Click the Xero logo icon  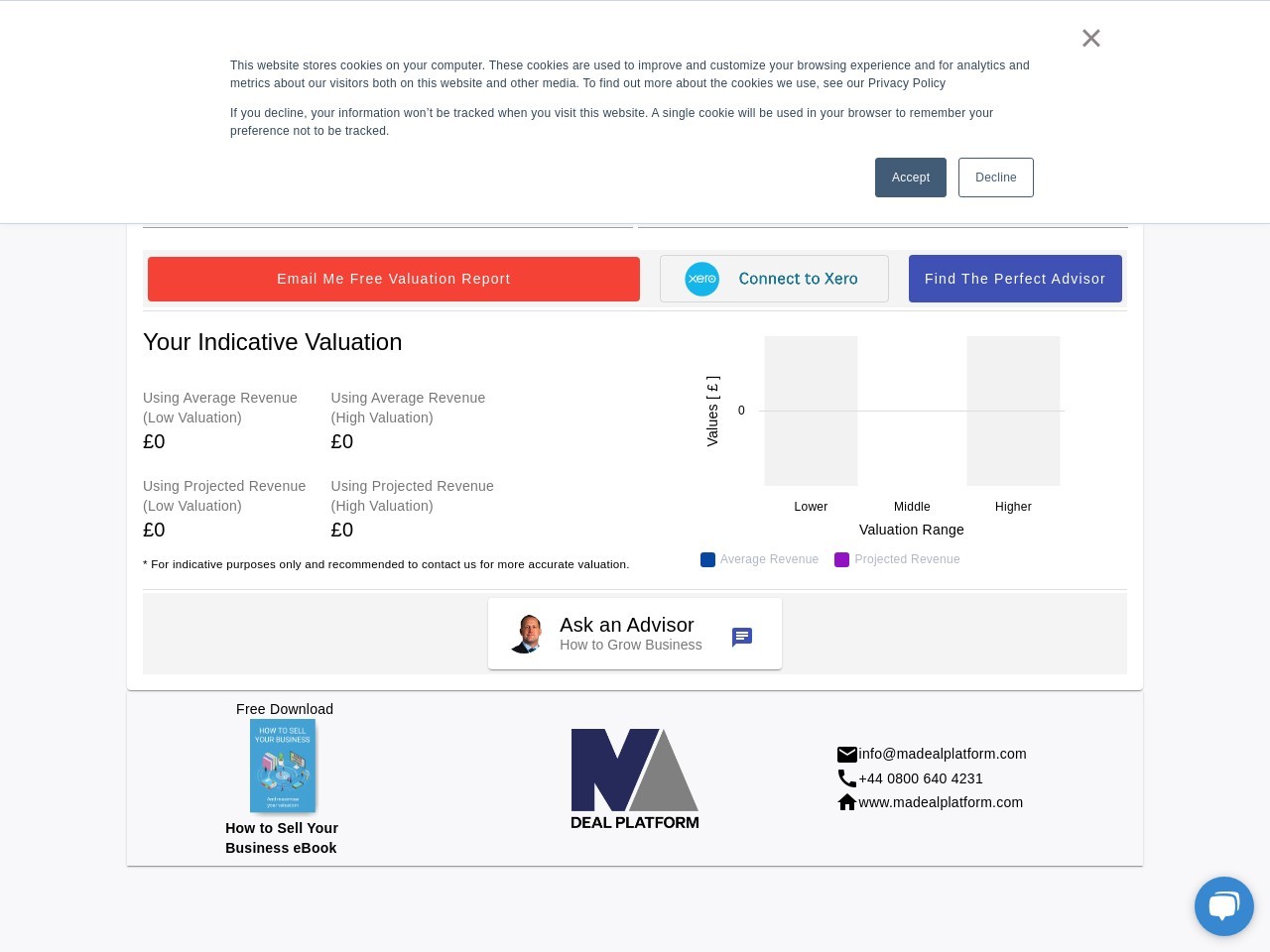[x=702, y=279]
